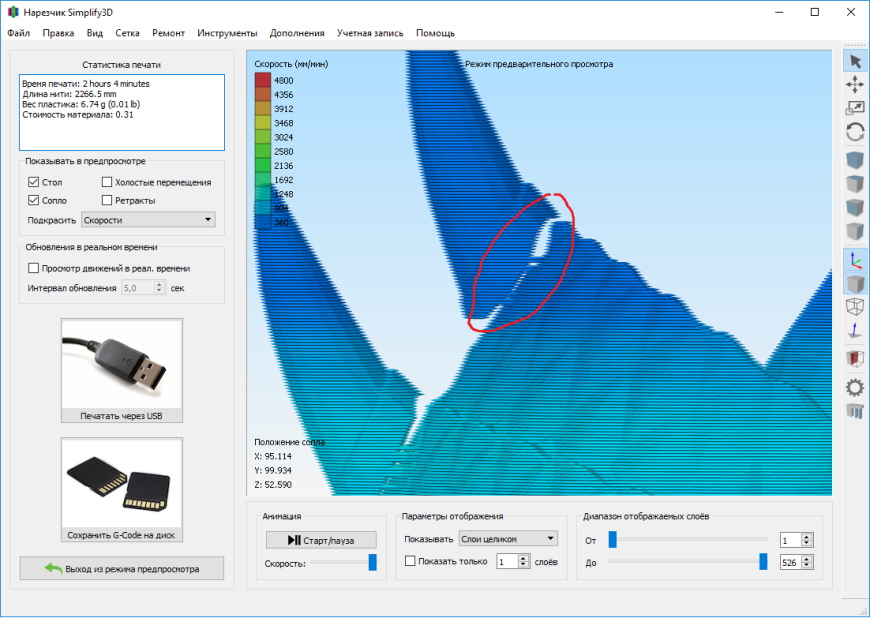Click the animation Скорость slider handle
This screenshot has width=870, height=618.
point(372,562)
